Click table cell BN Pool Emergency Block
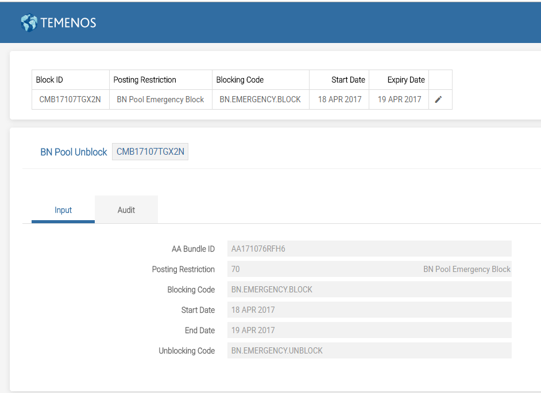 [161, 99]
